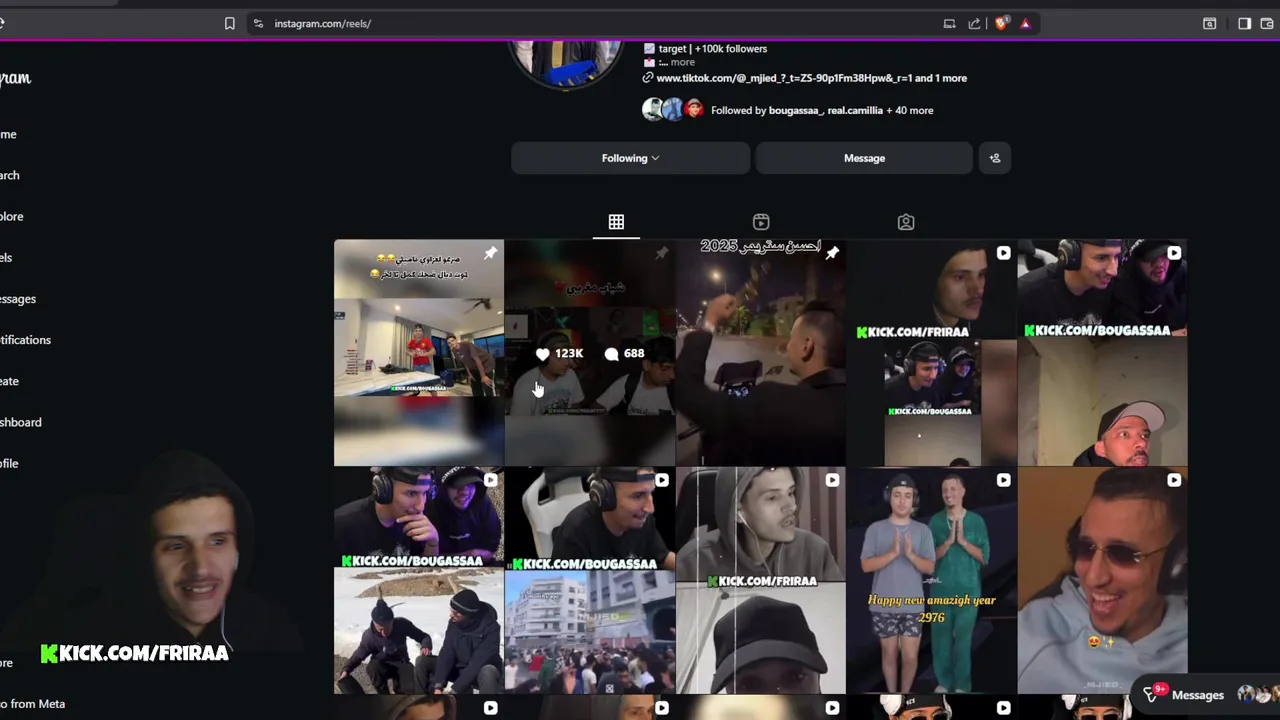
Task: Open the snow scene reel in the second row
Action: pos(419,581)
